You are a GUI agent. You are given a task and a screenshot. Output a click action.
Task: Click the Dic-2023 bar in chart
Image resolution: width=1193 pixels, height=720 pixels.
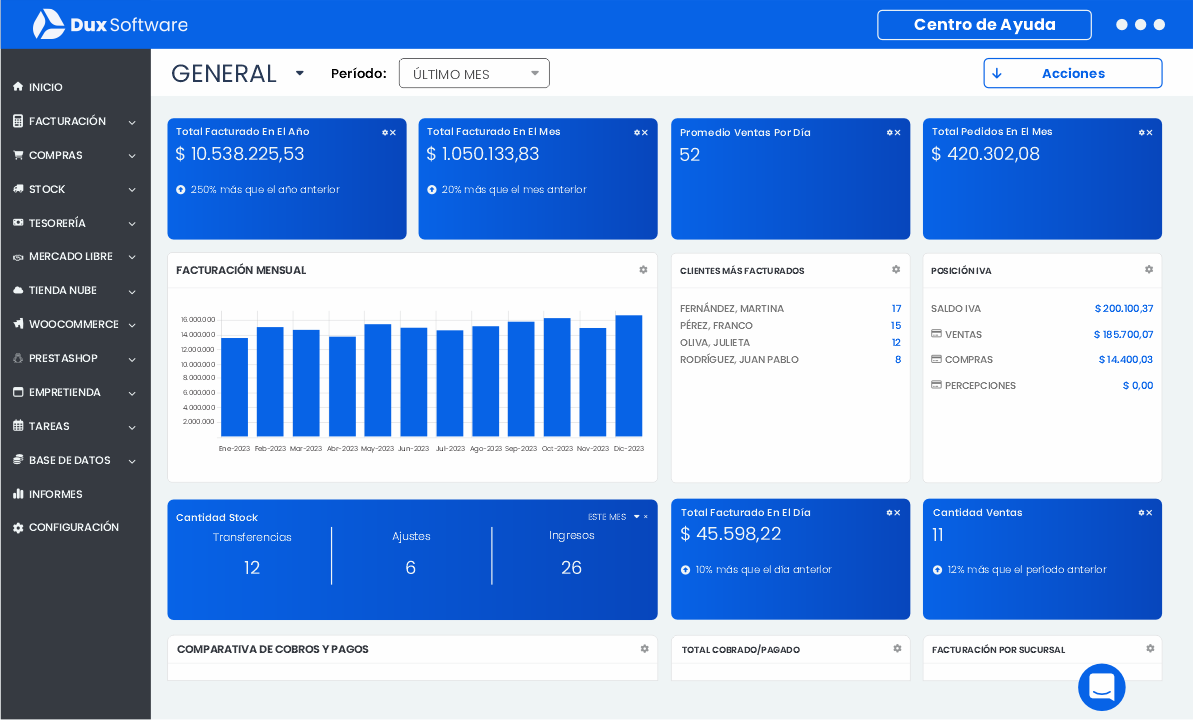tap(628, 376)
